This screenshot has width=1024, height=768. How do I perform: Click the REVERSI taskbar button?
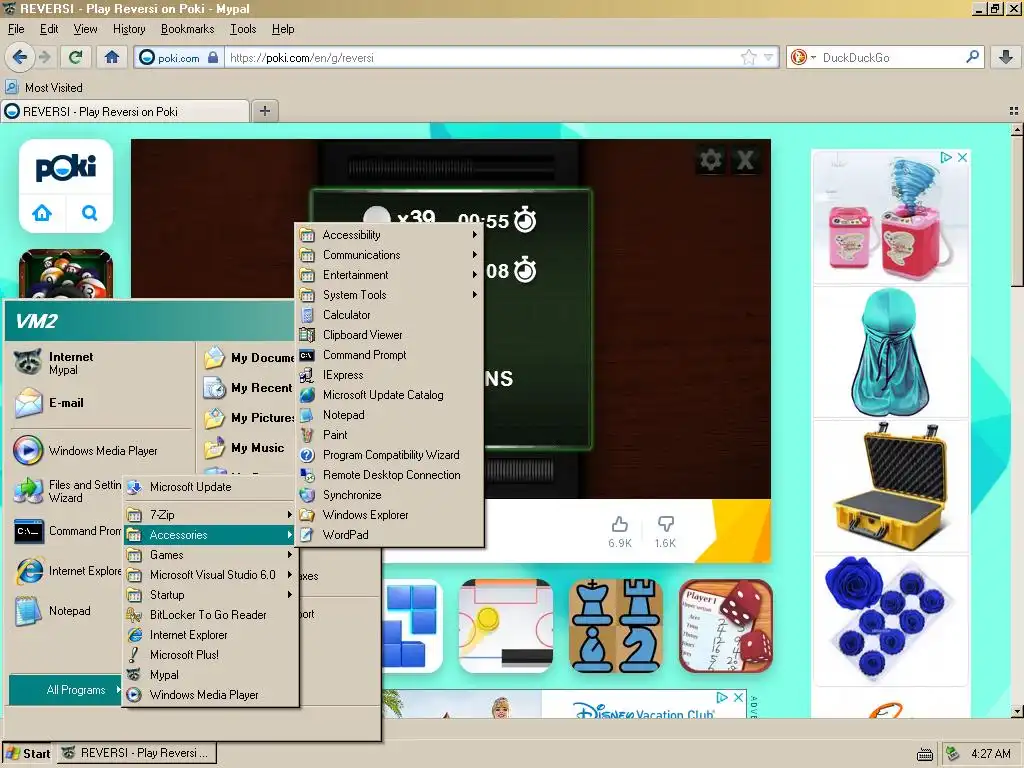[x=136, y=754]
